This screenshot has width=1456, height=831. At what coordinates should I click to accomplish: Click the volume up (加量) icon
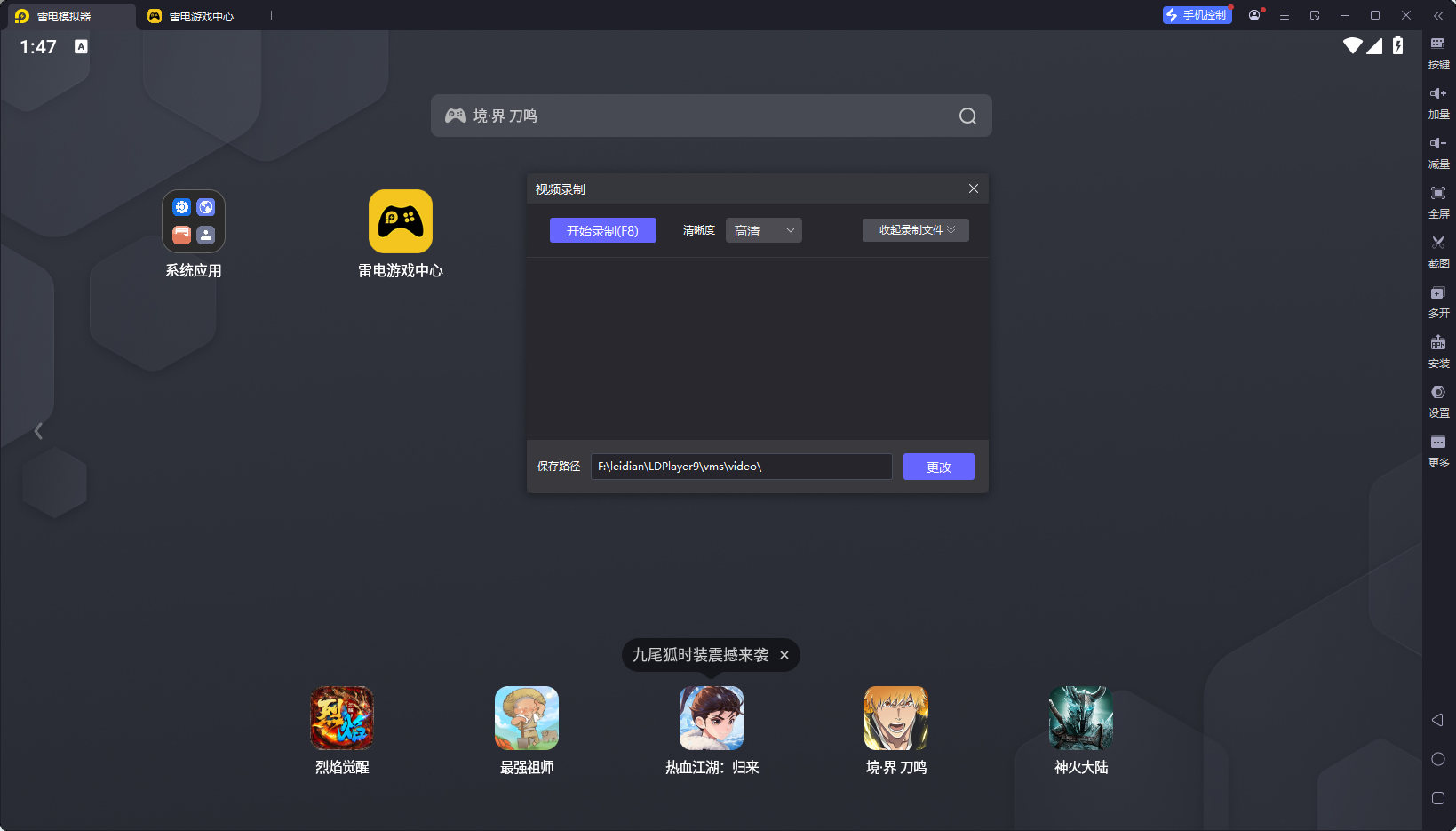click(x=1438, y=93)
